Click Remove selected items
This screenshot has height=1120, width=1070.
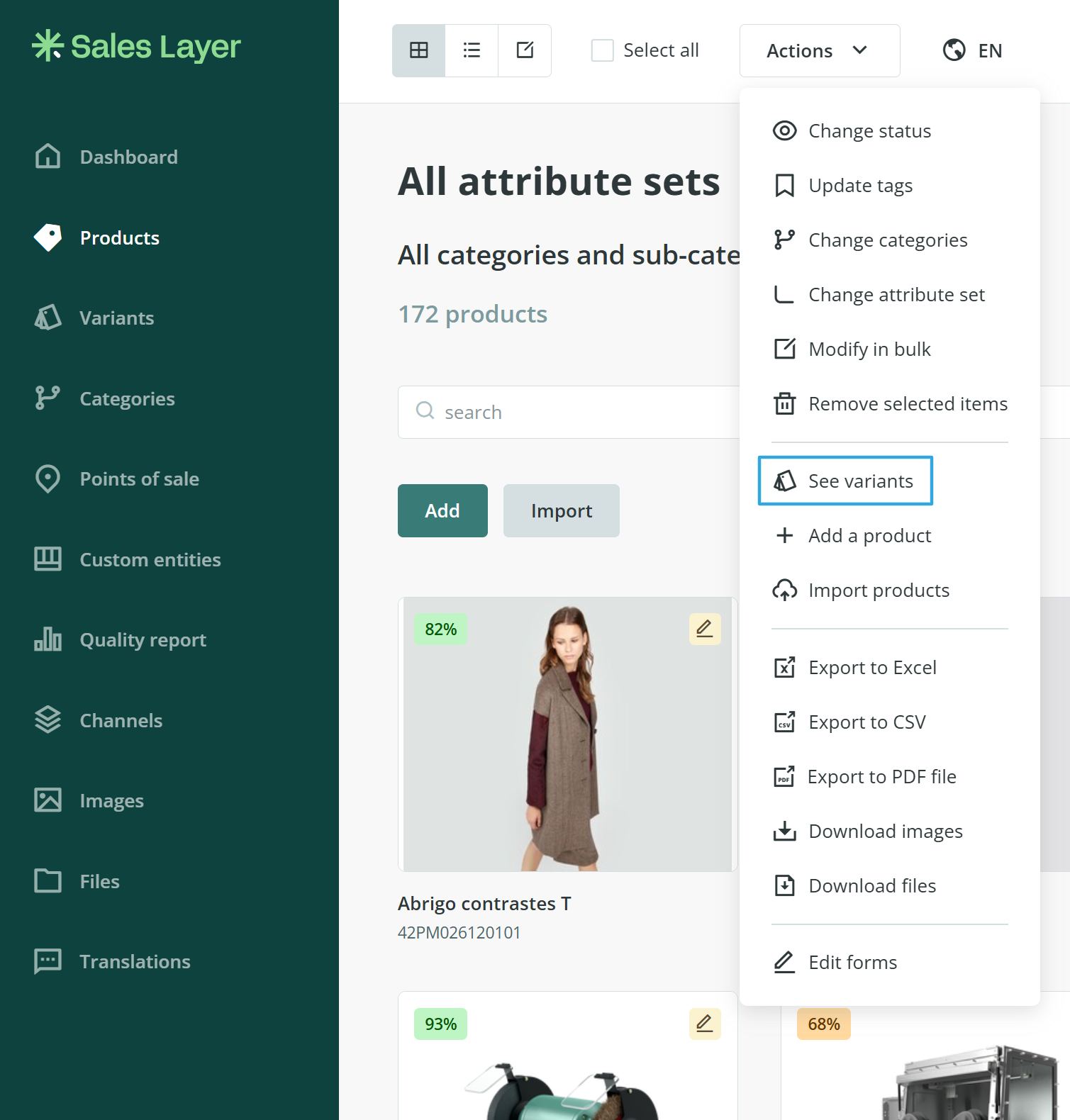click(x=890, y=403)
